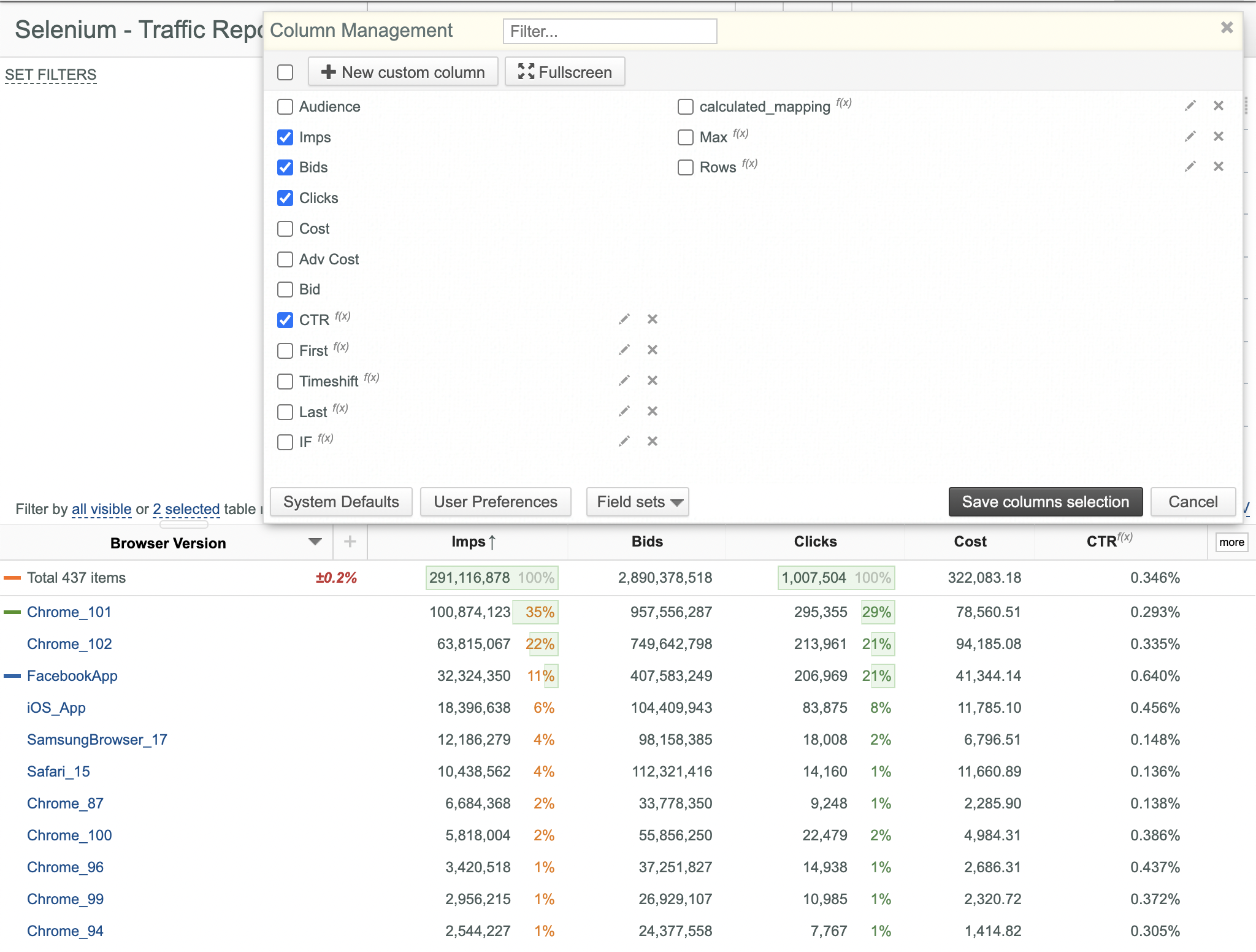Delete the Timeshift custom column
This screenshot has height=952, width=1256.
pos(653,380)
